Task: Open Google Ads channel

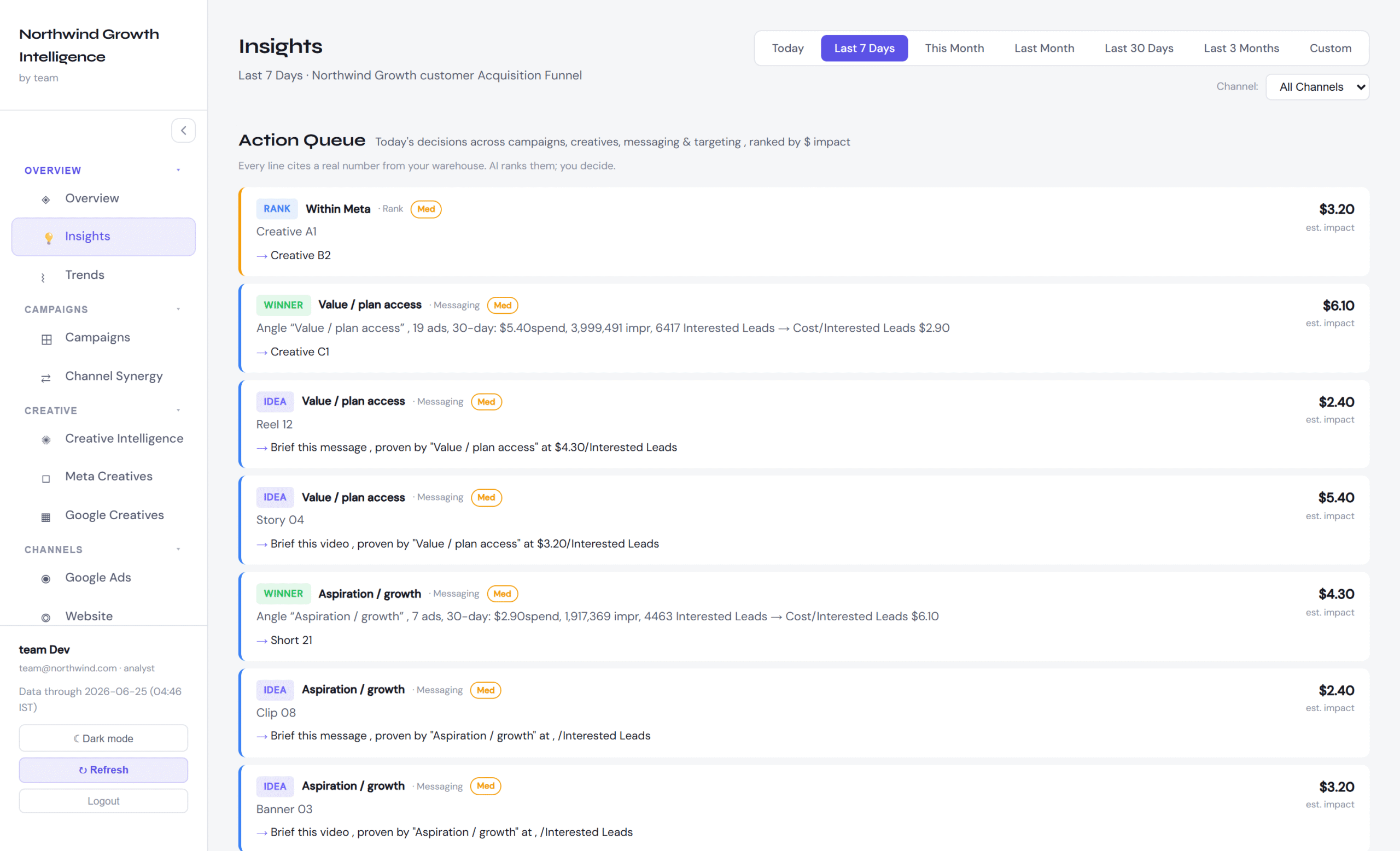Action: (103, 577)
